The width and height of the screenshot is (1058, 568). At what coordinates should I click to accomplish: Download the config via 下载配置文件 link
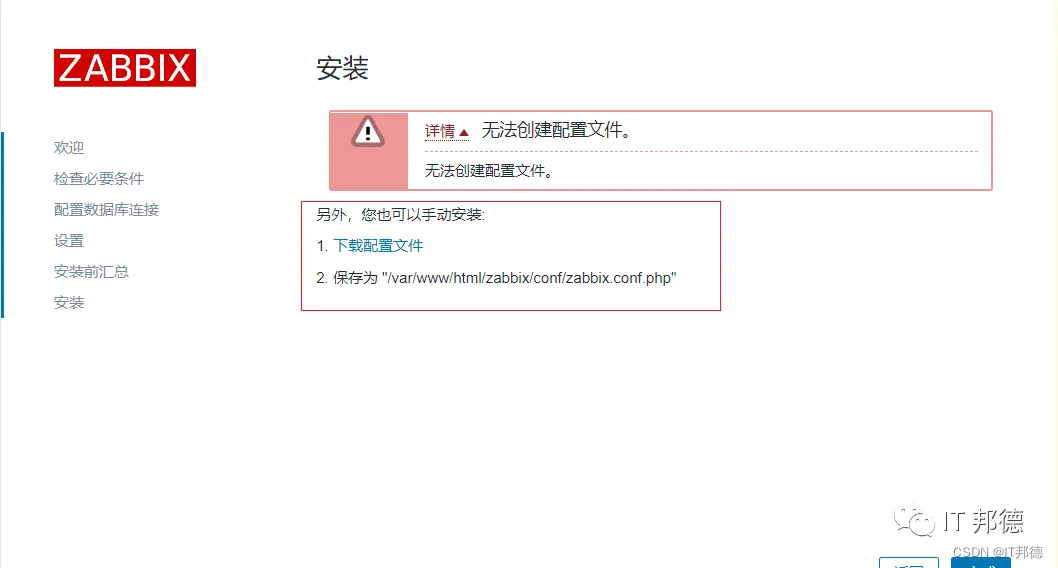click(378, 246)
